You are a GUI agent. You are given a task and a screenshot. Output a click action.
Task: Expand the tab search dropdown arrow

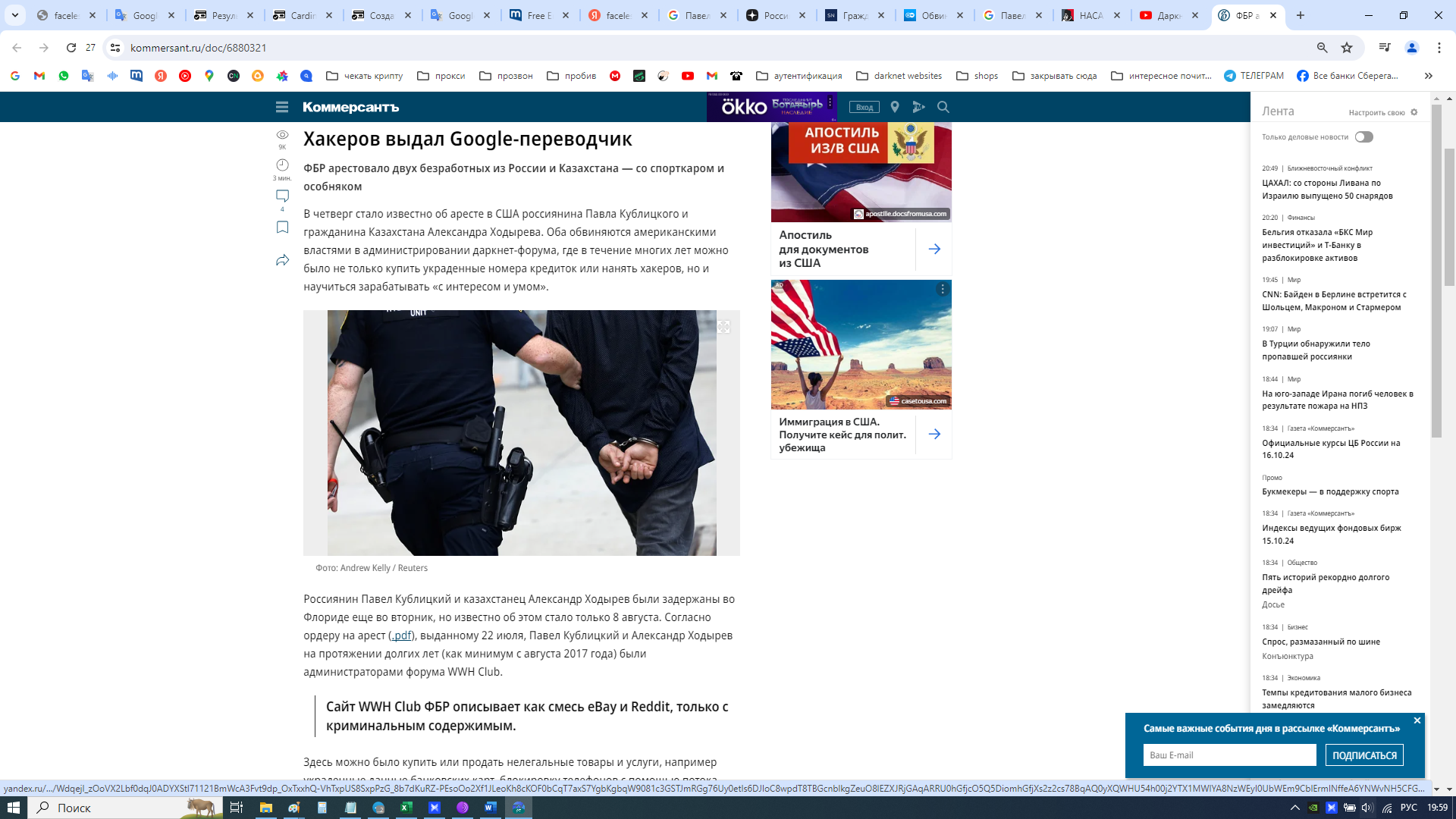click(x=14, y=15)
